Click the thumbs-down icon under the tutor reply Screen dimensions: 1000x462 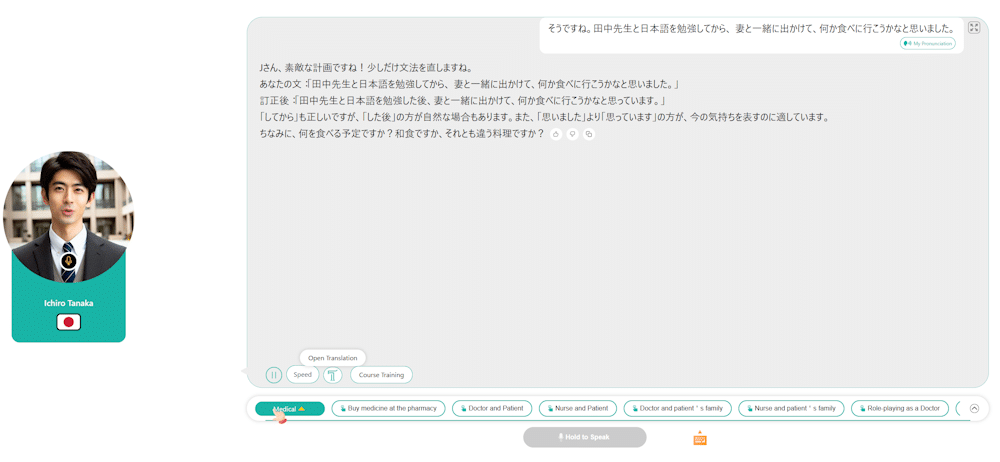(x=573, y=134)
